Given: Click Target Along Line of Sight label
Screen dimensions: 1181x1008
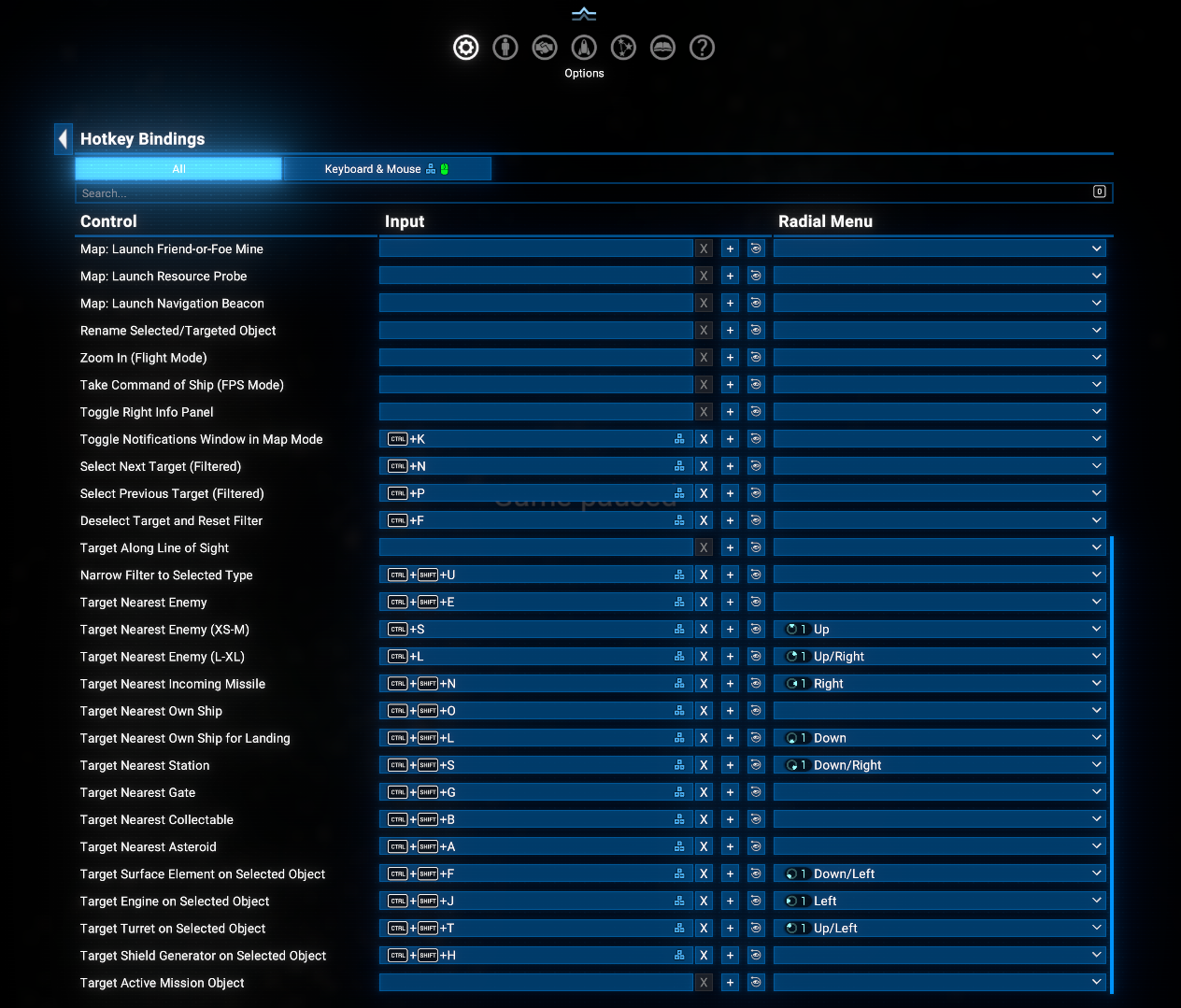Looking at the screenshot, I should [154, 548].
